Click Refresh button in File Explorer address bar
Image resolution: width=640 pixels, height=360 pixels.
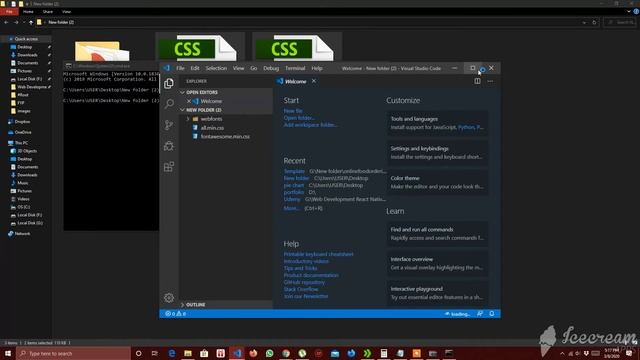pyautogui.click(x=594, y=22)
